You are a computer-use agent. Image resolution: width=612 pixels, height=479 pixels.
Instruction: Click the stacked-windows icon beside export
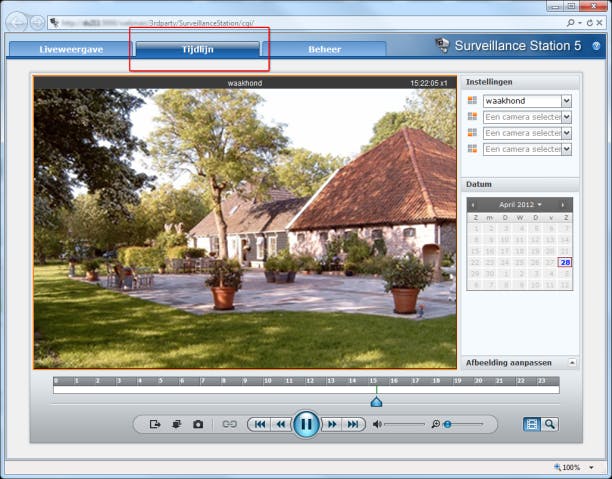click(x=176, y=424)
